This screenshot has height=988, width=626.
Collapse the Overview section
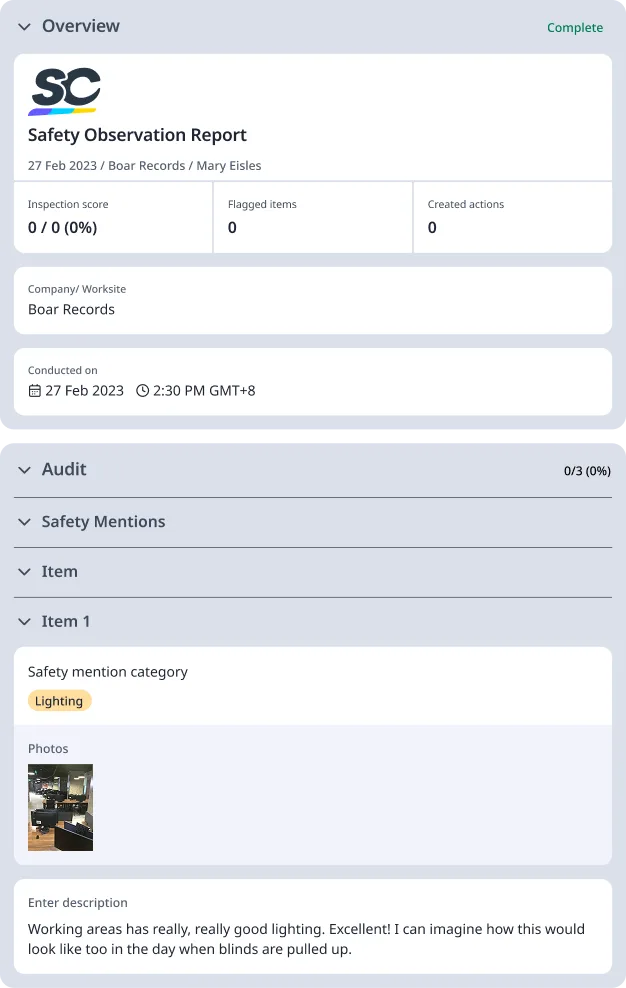[x=24, y=26]
